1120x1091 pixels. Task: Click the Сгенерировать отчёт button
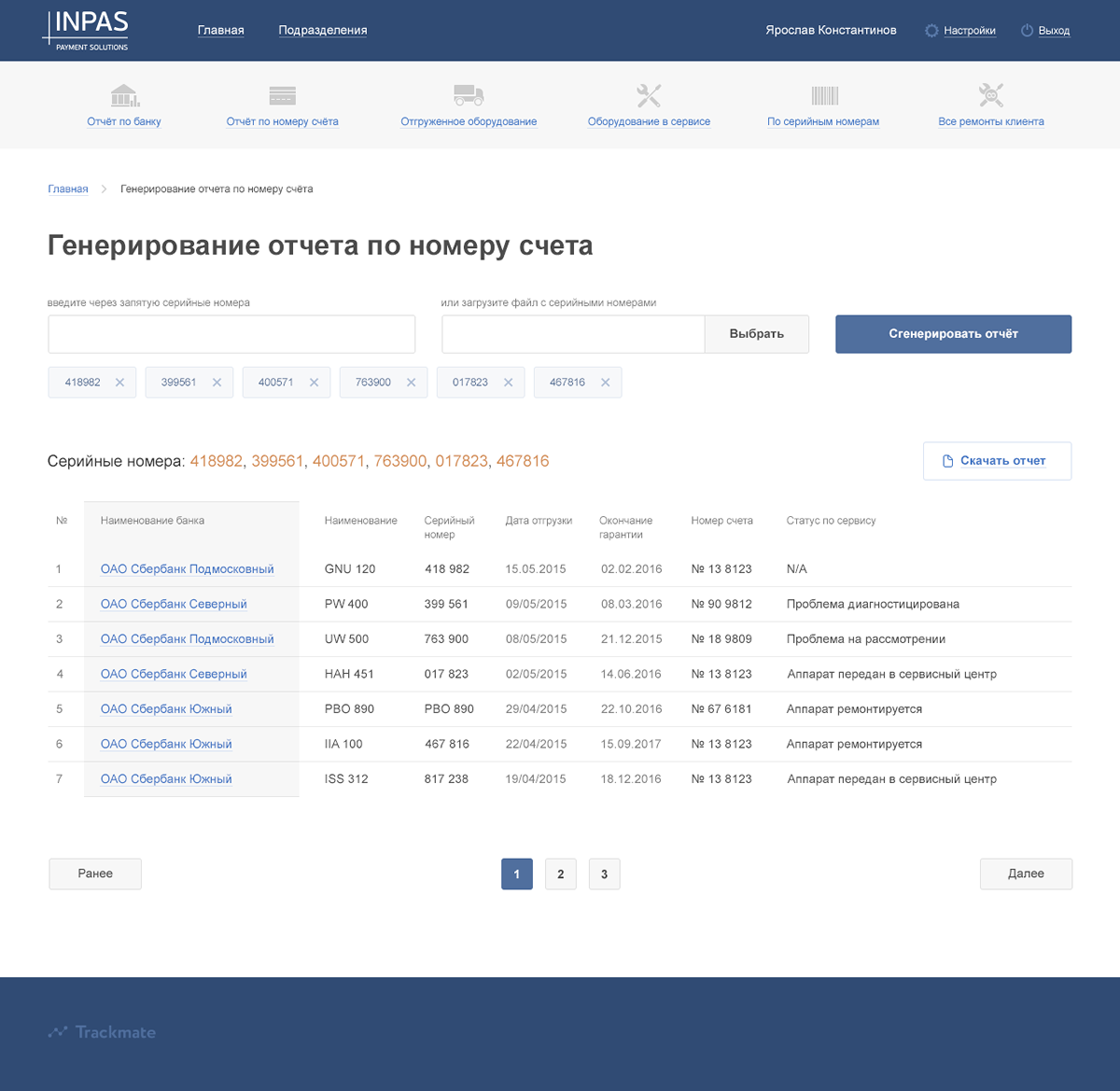click(x=953, y=334)
